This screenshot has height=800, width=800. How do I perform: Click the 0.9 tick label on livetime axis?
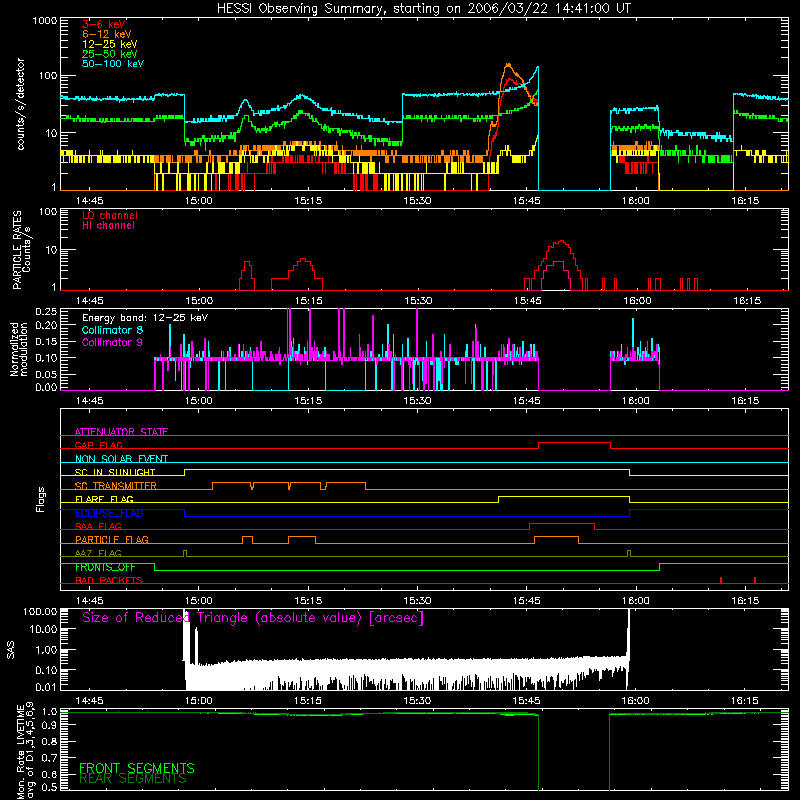pos(49,726)
